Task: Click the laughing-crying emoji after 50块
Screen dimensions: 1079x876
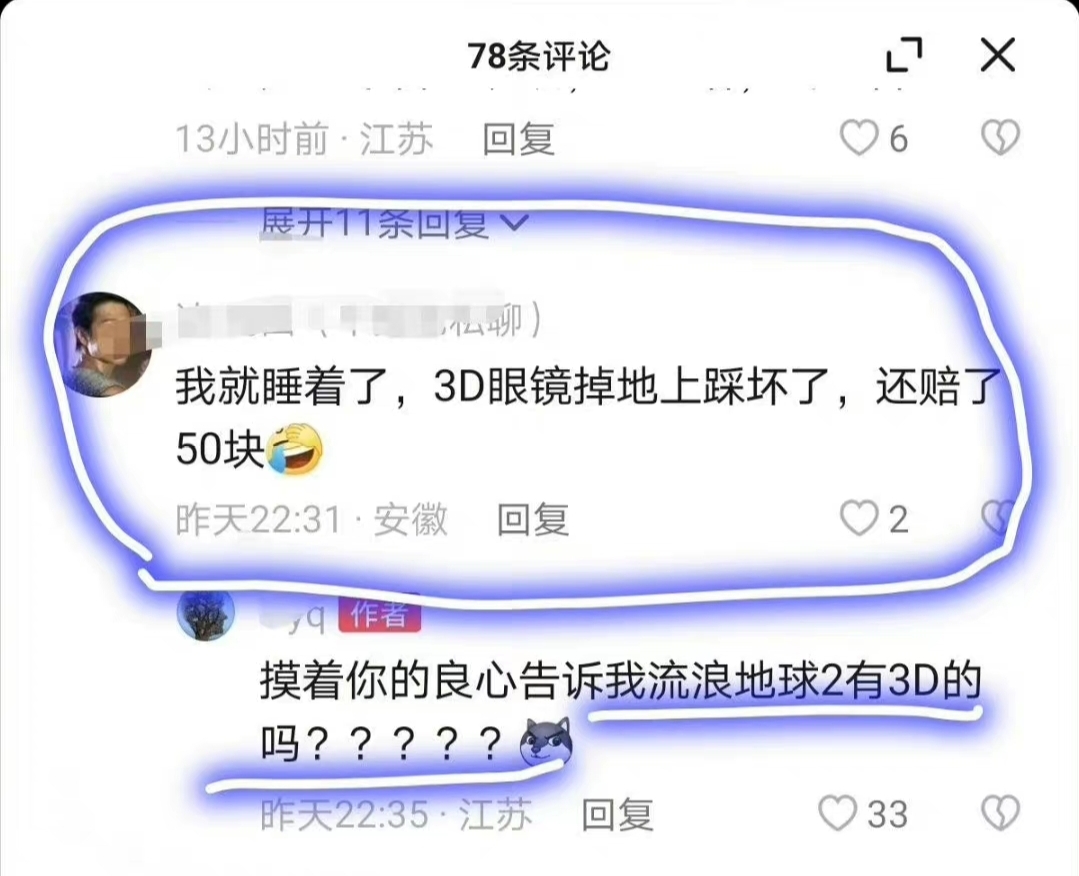Action: 295,449
